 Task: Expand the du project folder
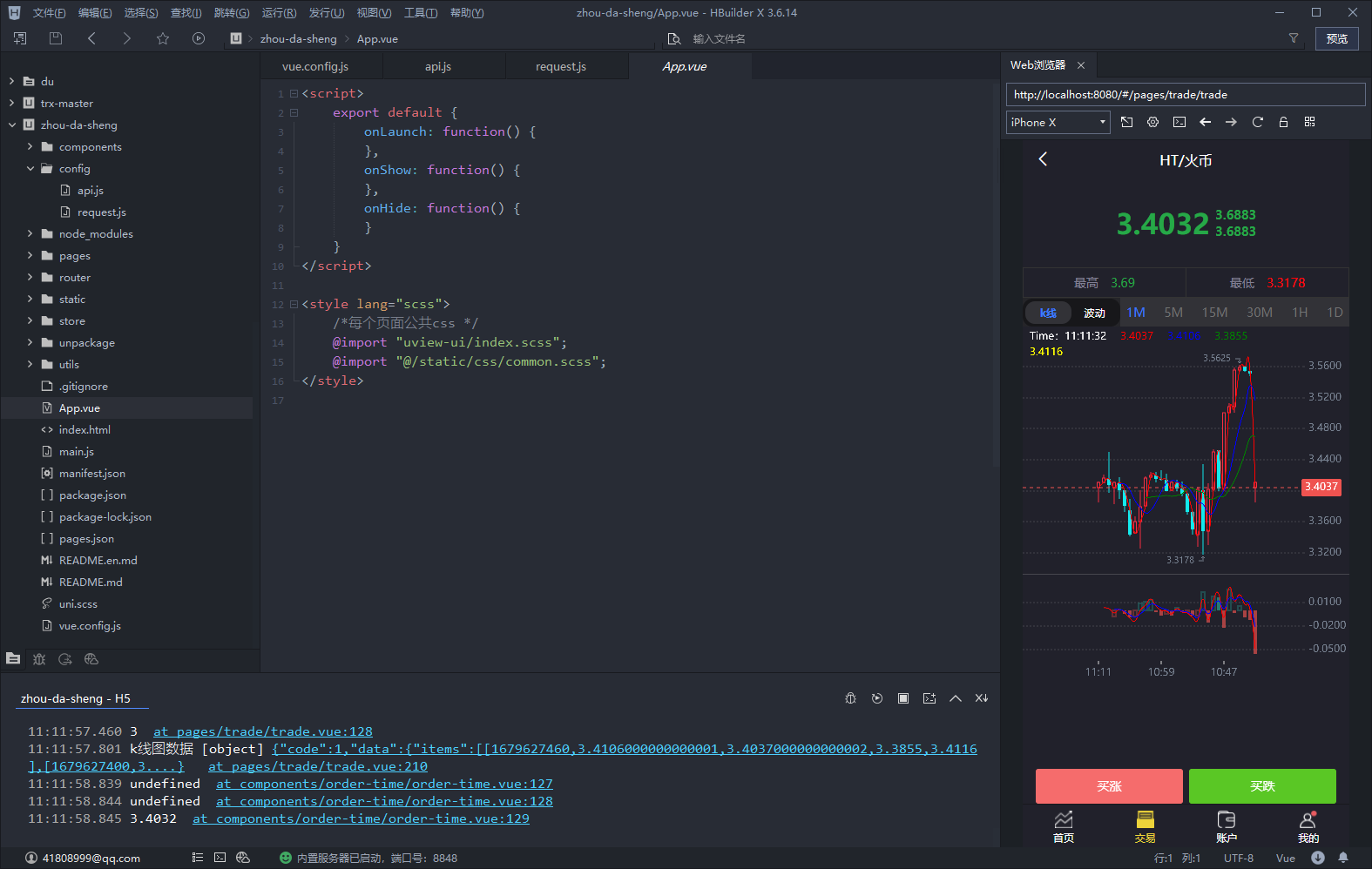(x=11, y=81)
